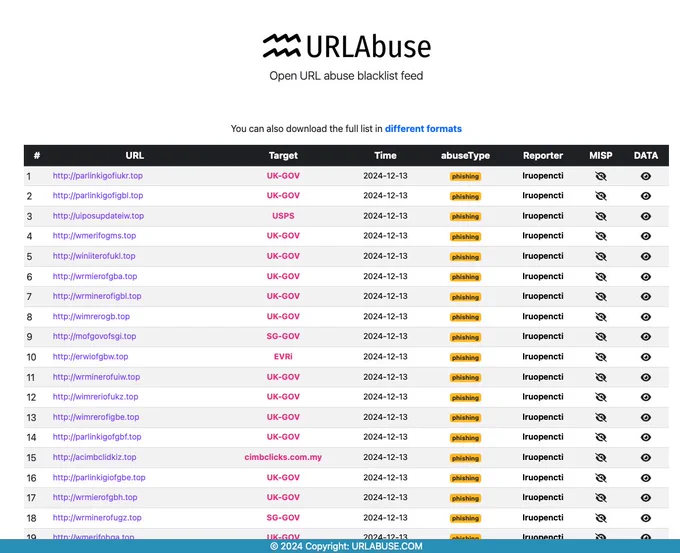Viewport: 680px width, 553px height.
Task: Open the http://parlinkigiofgbe.top link
Action: tap(99, 478)
